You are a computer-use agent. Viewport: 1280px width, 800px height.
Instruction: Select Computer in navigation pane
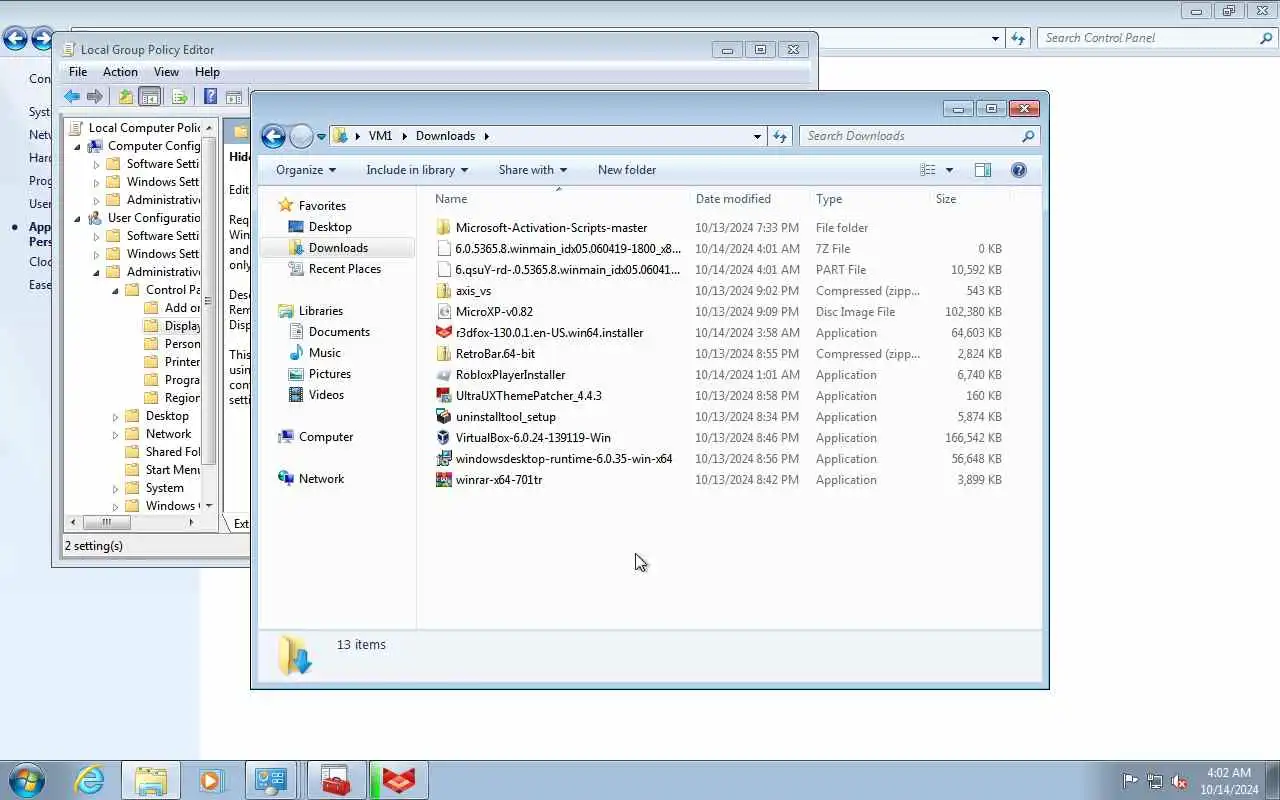(326, 437)
